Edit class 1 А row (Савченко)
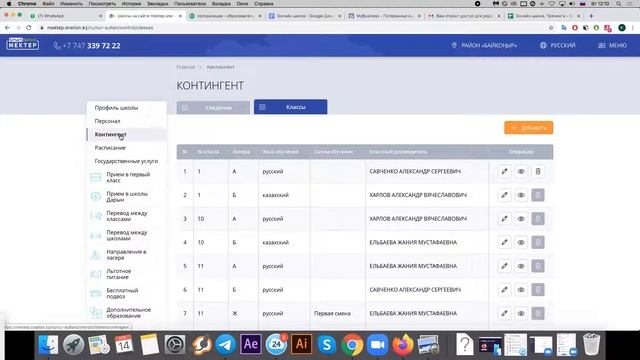Viewport: 640px width, 360px height. 504,171
